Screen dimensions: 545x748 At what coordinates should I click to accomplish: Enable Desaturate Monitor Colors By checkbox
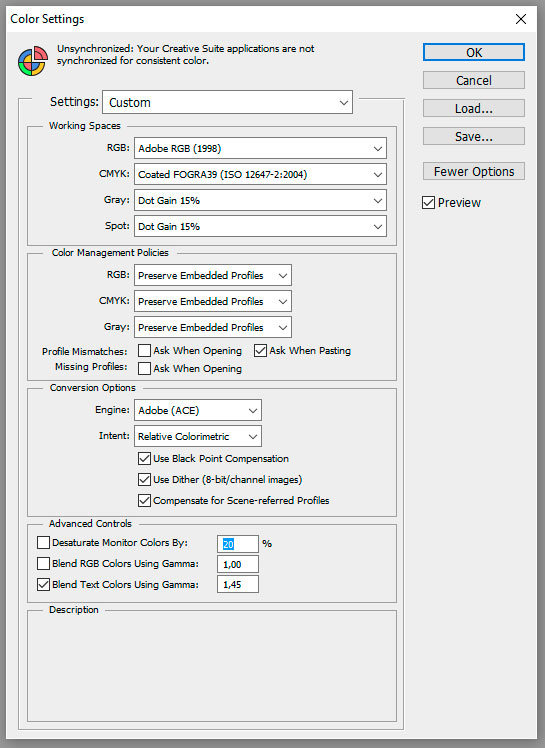[43, 542]
